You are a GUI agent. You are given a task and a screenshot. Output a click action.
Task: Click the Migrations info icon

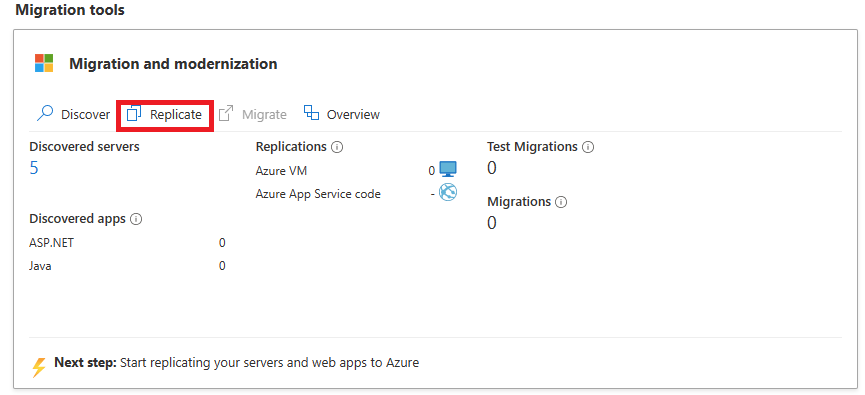point(561,202)
